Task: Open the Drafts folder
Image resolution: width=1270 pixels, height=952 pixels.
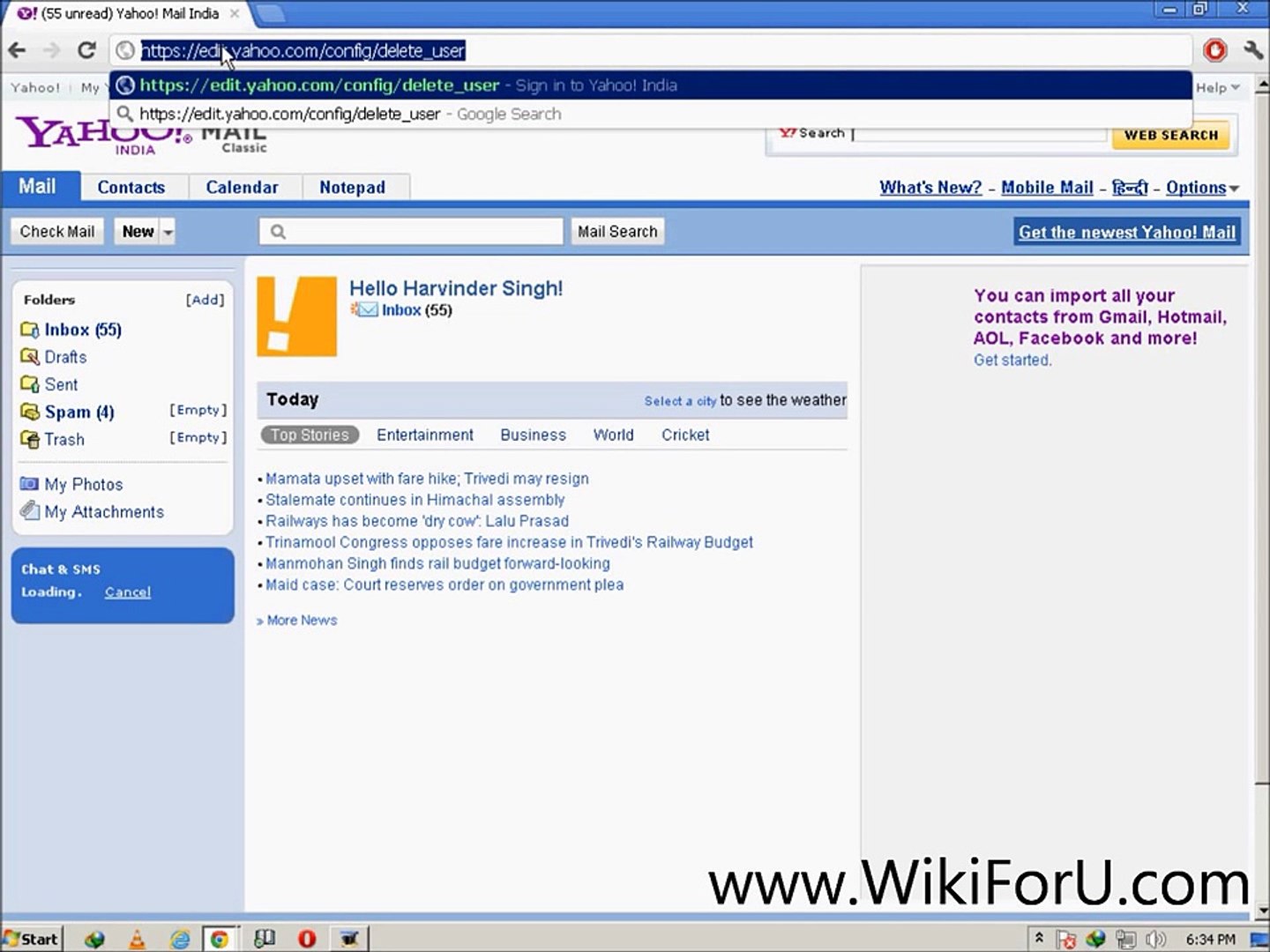Action: tap(65, 357)
